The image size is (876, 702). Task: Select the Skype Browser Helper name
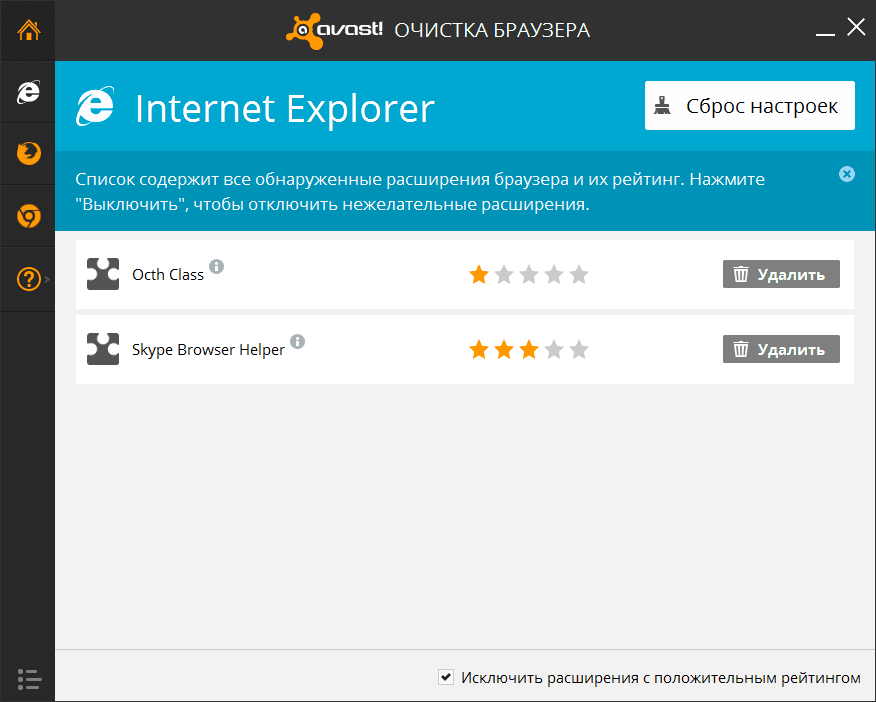coord(208,350)
